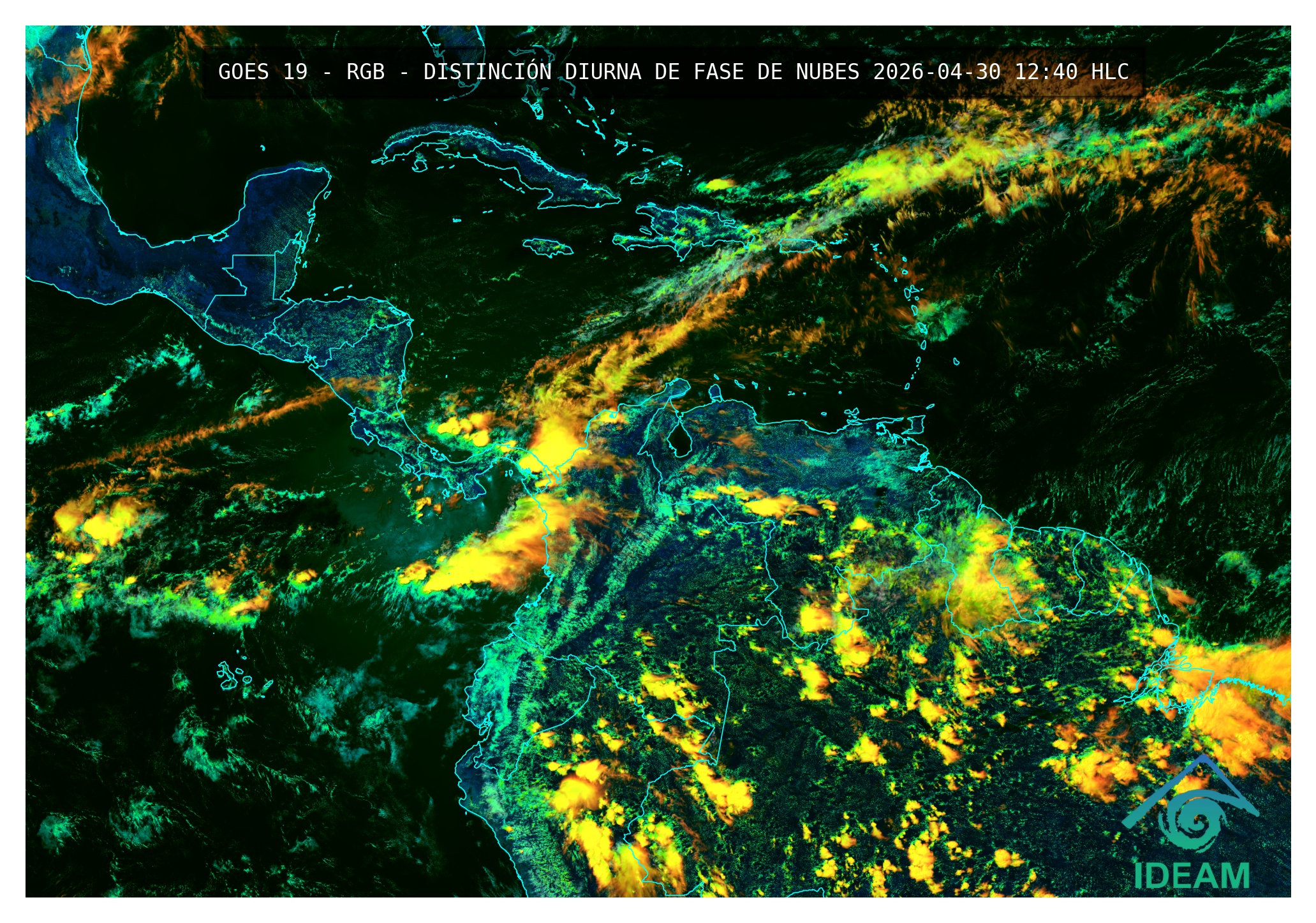This screenshot has width=1316, height=923.
Task: Click the island of Jamaica on the map
Action: click(547, 247)
